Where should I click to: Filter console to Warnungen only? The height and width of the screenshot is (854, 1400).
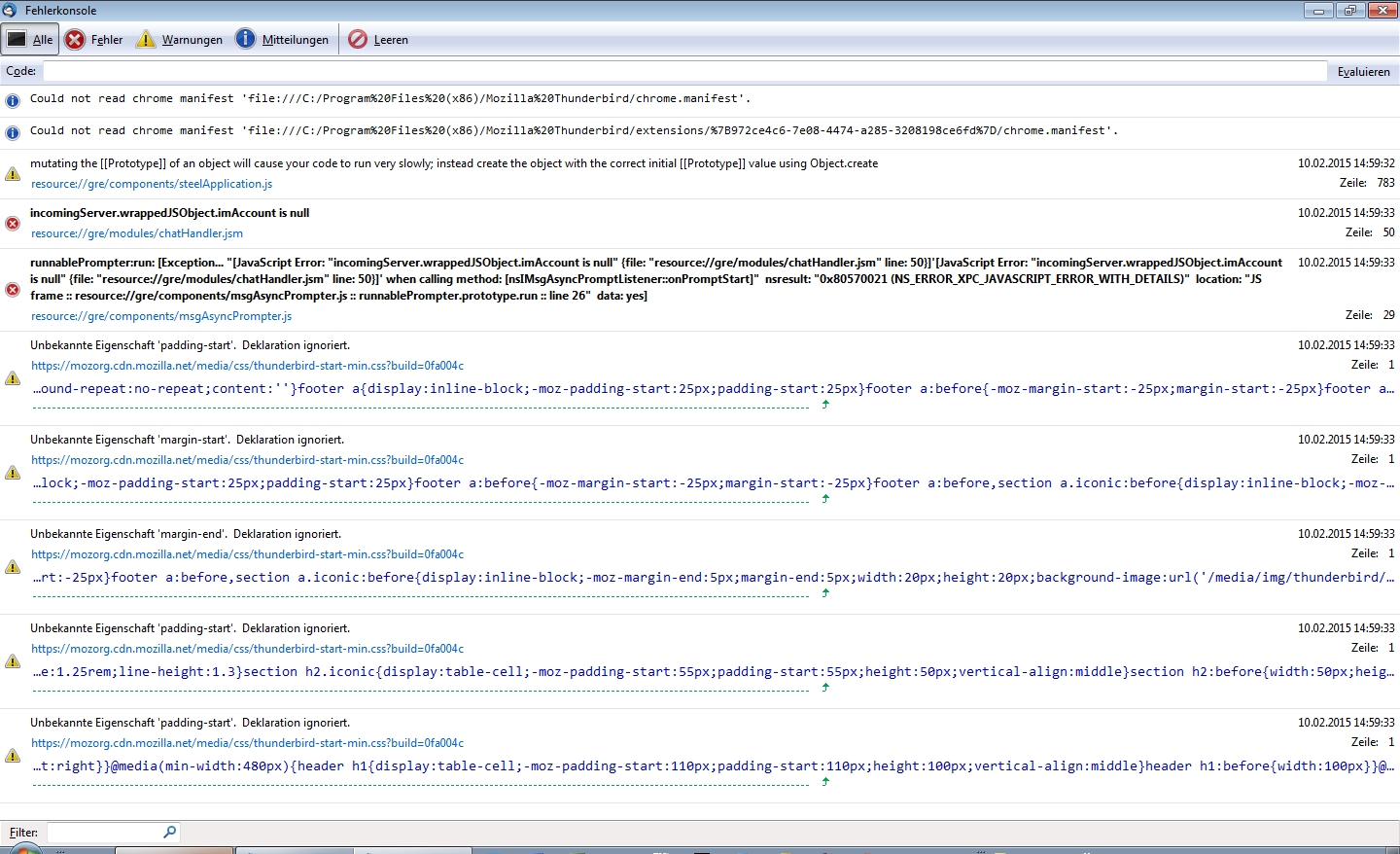pos(180,40)
